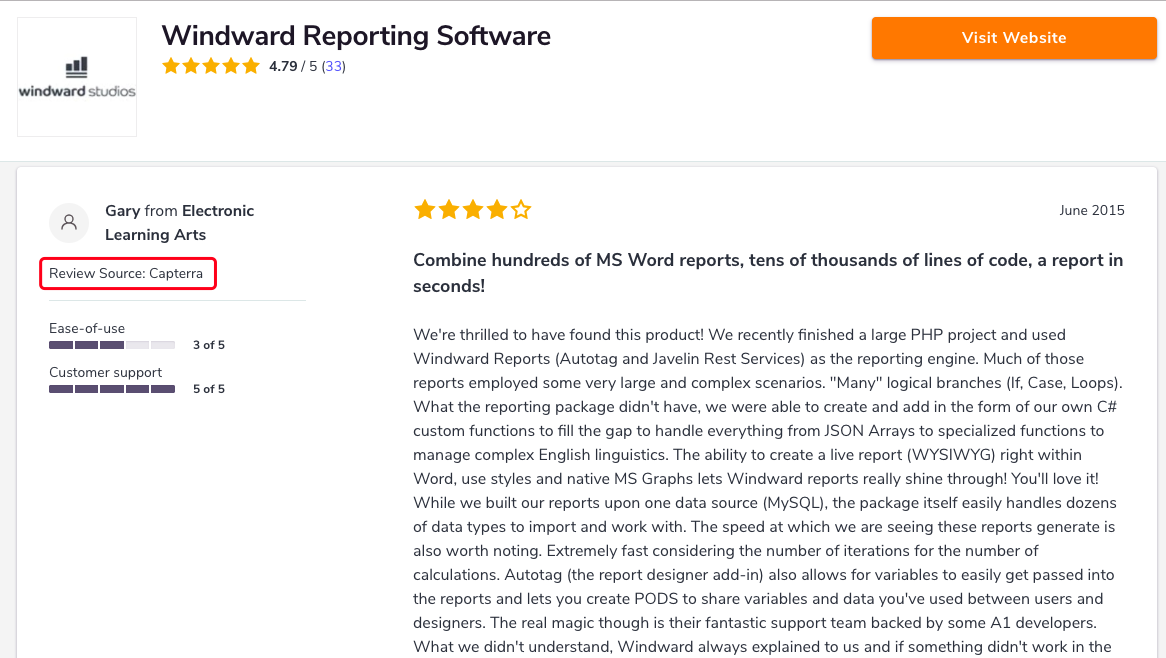The height and width of the screenshot is (658, 1166).
Task: Click the header five-star rating icons
Action: 211,67
